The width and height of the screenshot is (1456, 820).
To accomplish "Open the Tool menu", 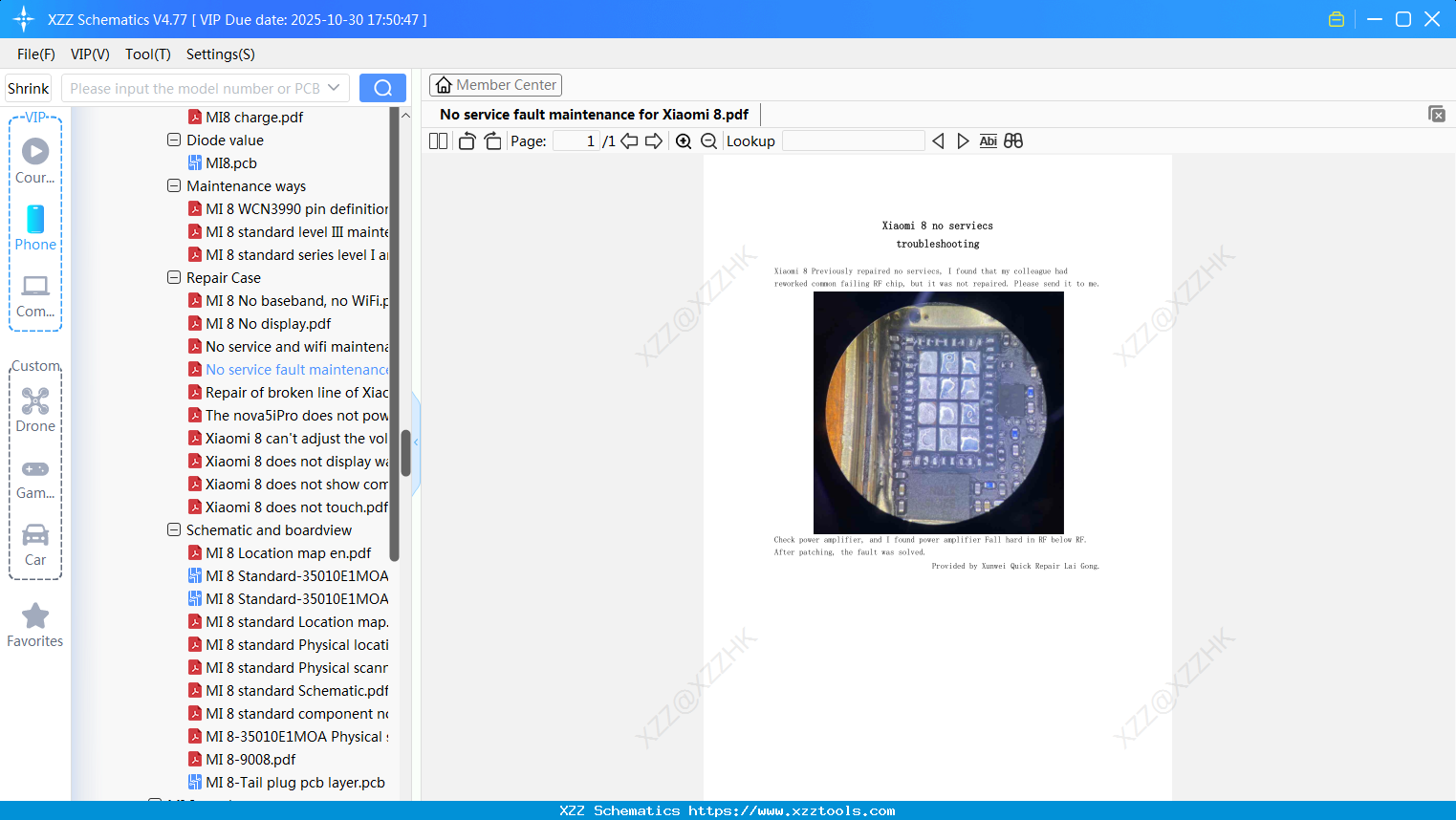I will coord(148,54).
